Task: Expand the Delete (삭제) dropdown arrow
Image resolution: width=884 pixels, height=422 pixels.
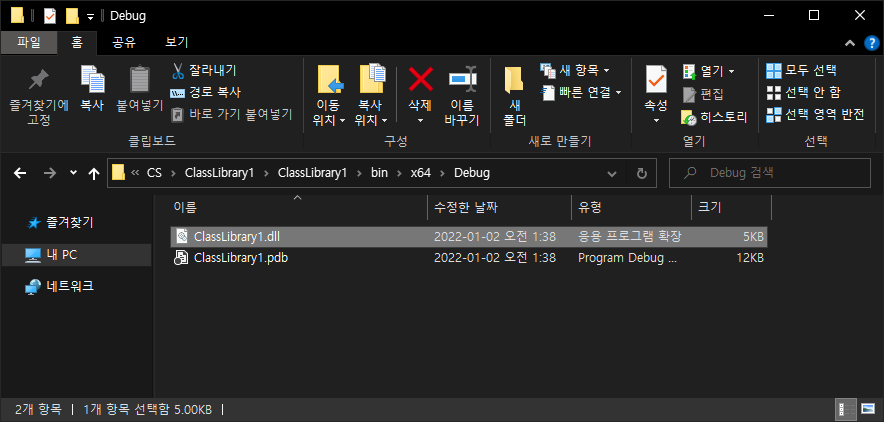Action: [x=421, y=121]
